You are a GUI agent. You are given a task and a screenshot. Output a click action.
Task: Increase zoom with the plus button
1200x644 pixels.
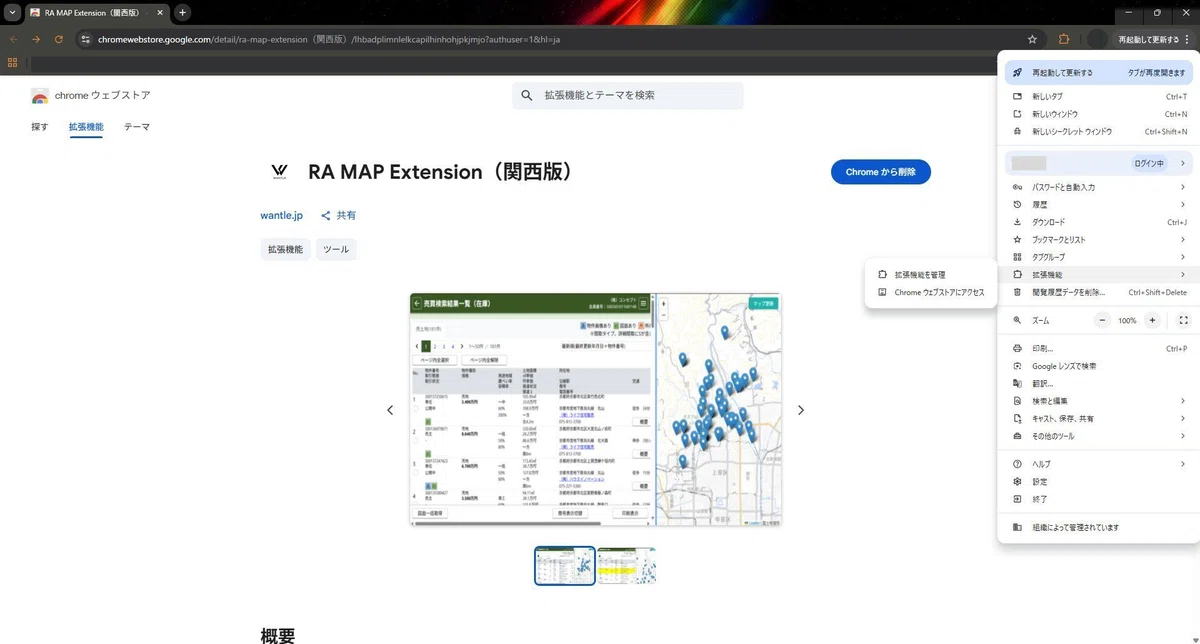(x=1152, y=320)
